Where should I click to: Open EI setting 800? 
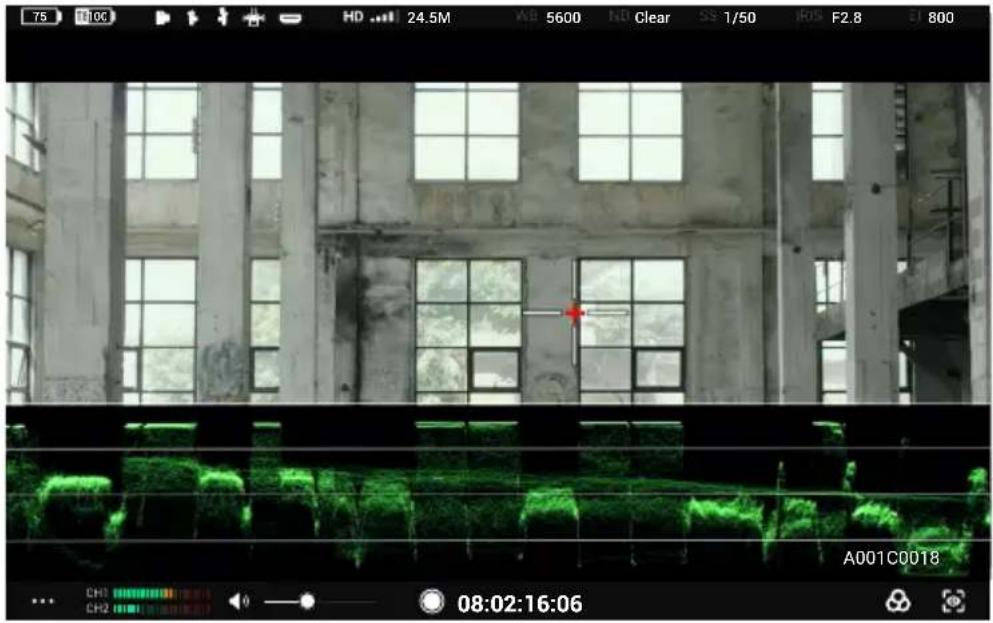tap(932, 18)
